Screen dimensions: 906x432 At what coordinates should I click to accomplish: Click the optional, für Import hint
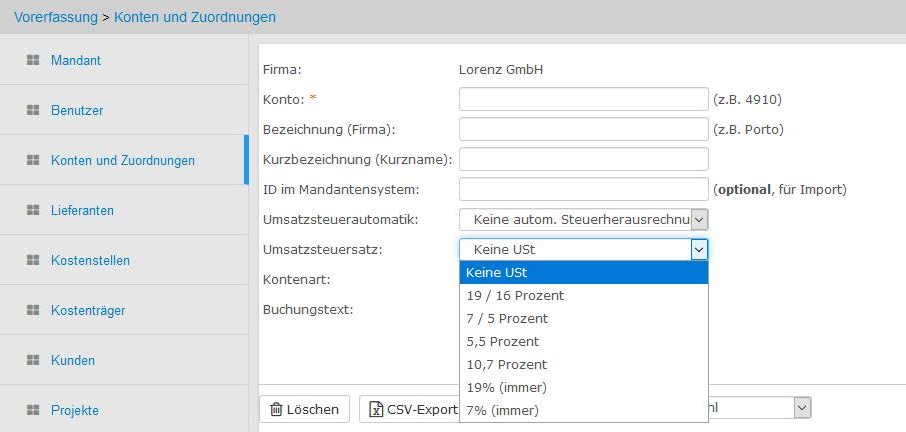pos(780,189)
